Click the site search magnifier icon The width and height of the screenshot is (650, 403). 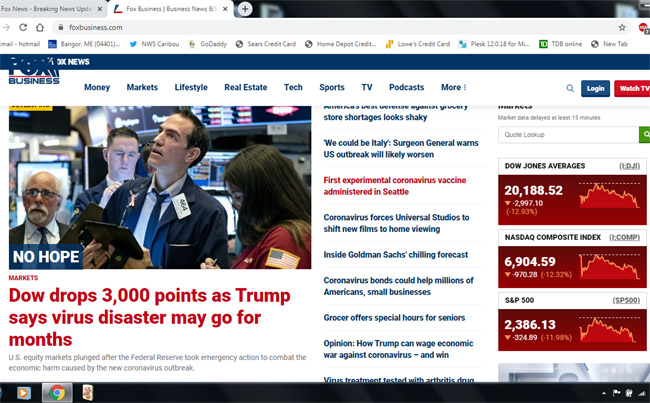[570, 88]
